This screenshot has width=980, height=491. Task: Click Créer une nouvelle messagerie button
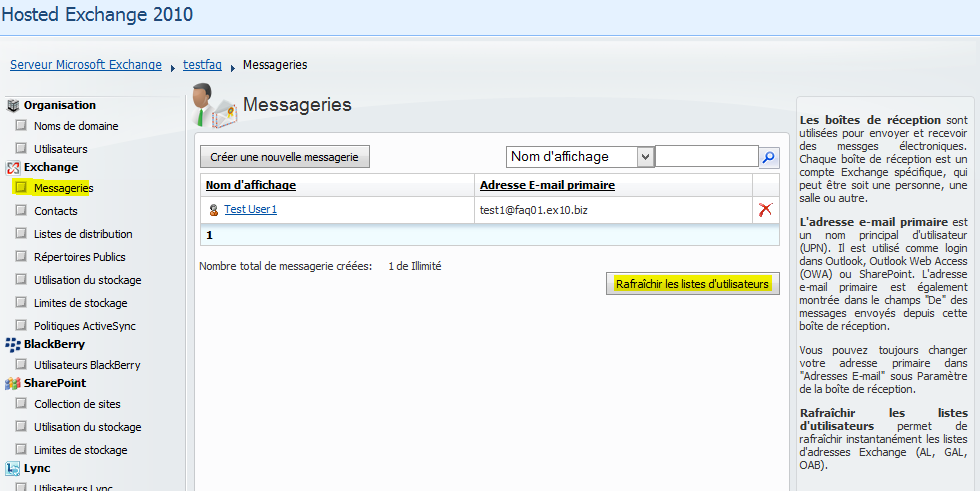click(x=285, y=157)
